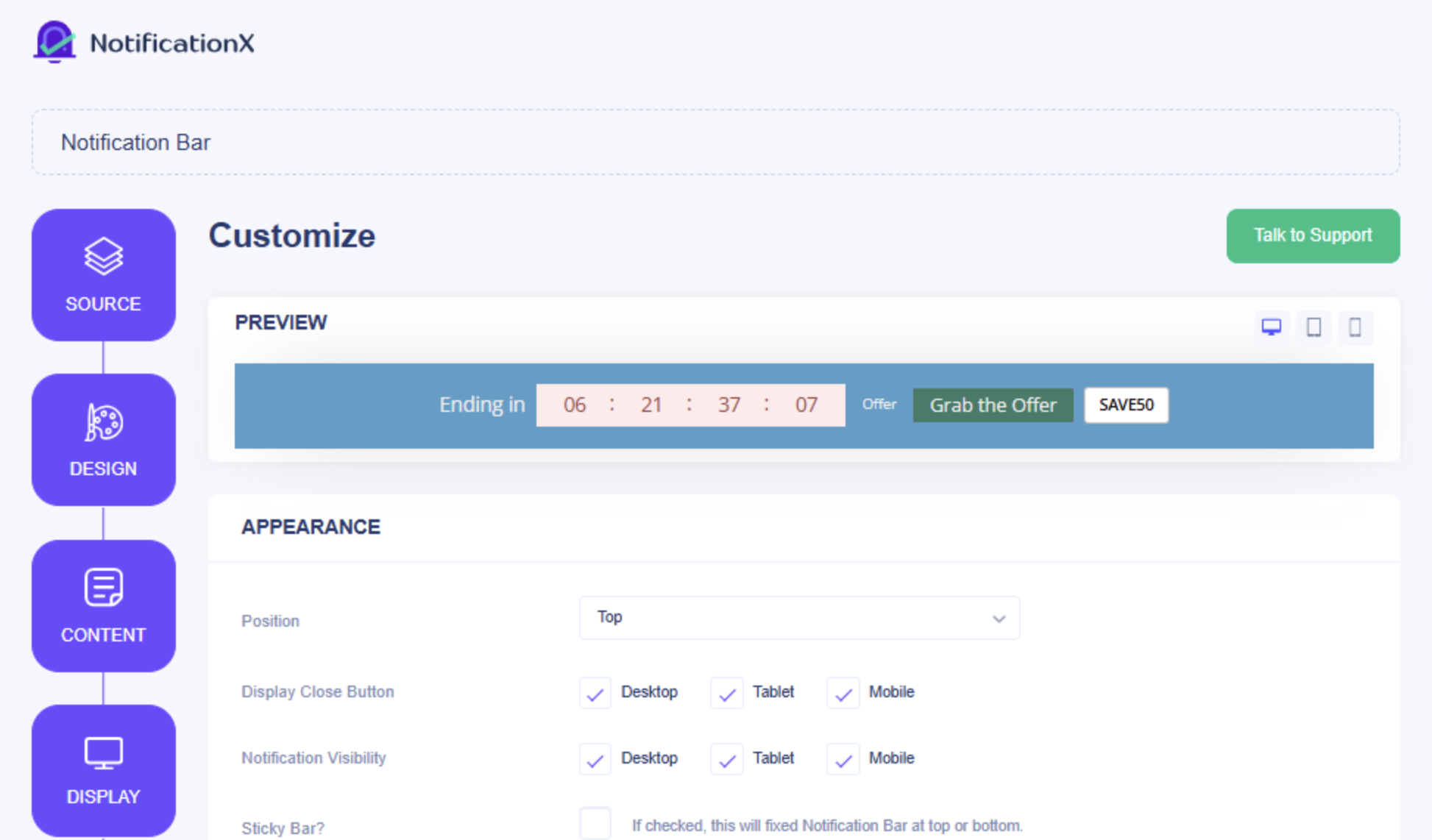Viewport: 1432px width, 840px height.
Task: Click the Ending in text in preview
Action: tap(482, 405)
